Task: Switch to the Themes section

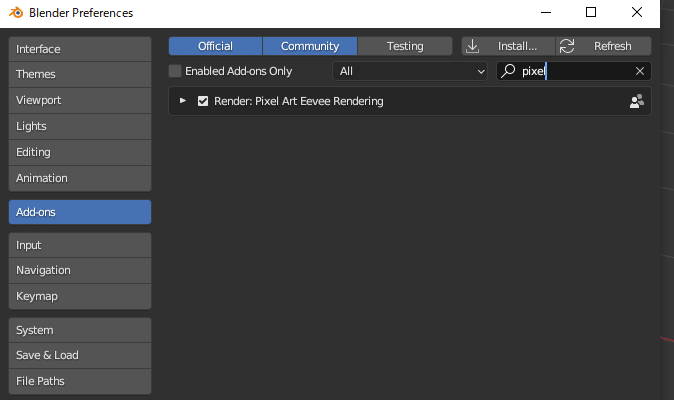Action: [80, 74]
